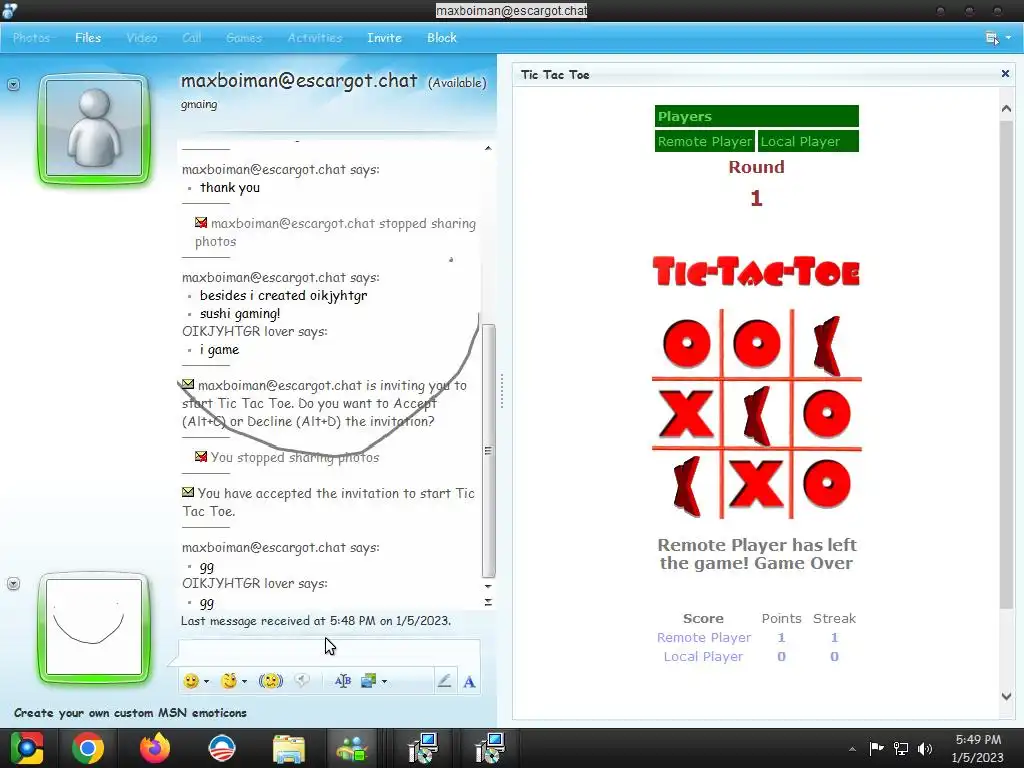1024x768 pixels.
Task: Click the show menu icon in toolbar
Action: pos(991,38)
